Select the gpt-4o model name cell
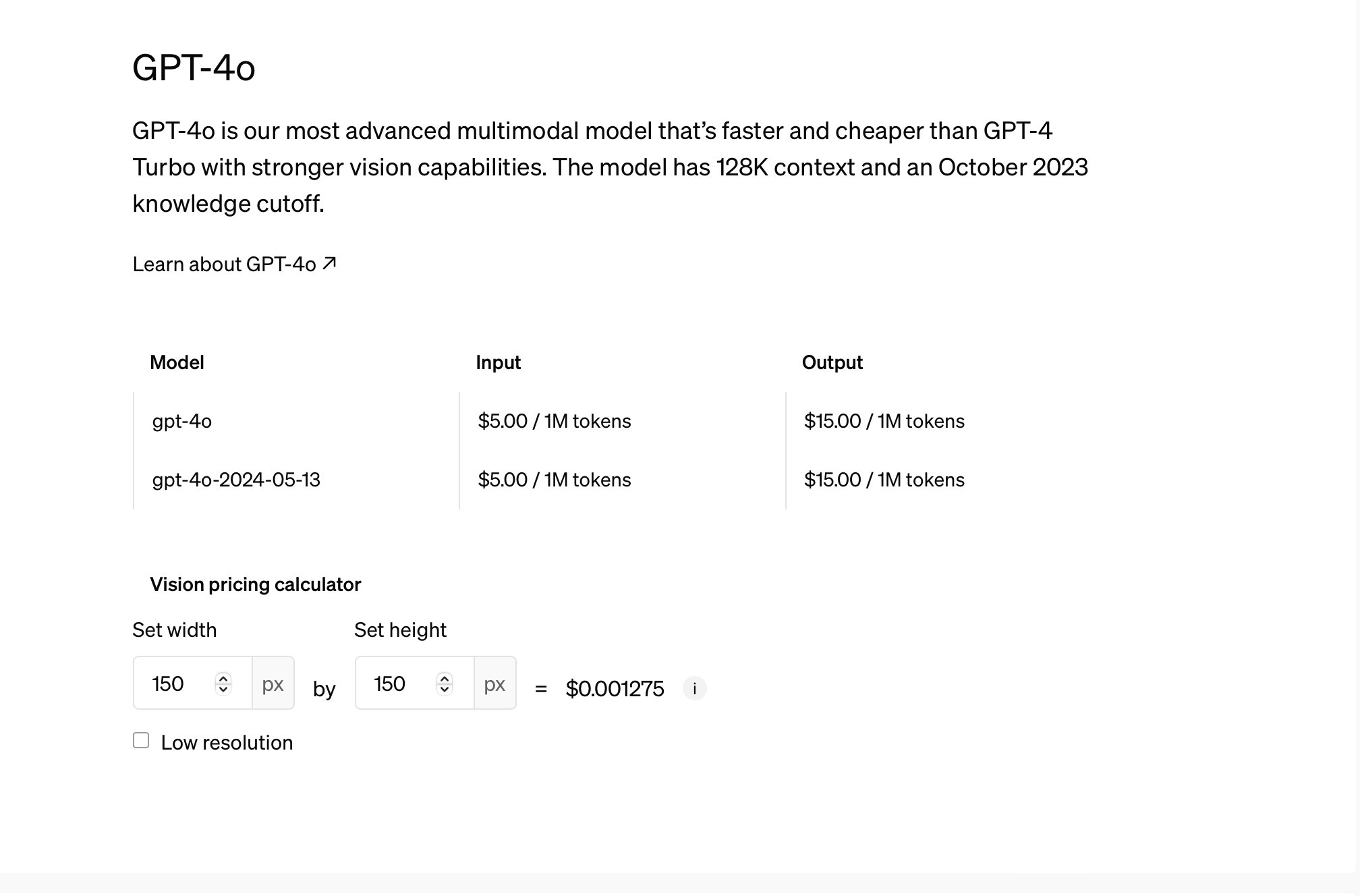The image size is (1360, 896). click(x=182, y=422)
